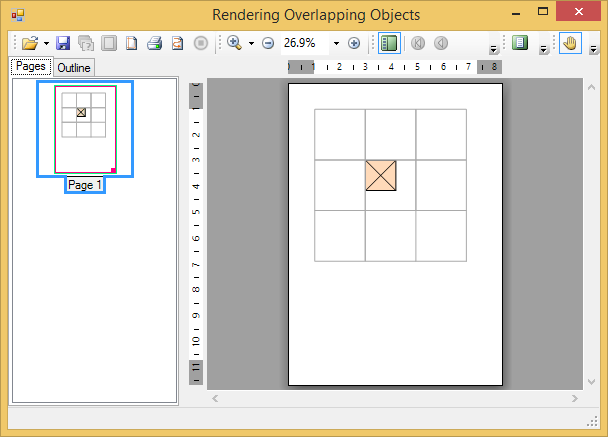Toggle the green page view mode button
This screenshot has height=437, width=608.
coord(519,43)
